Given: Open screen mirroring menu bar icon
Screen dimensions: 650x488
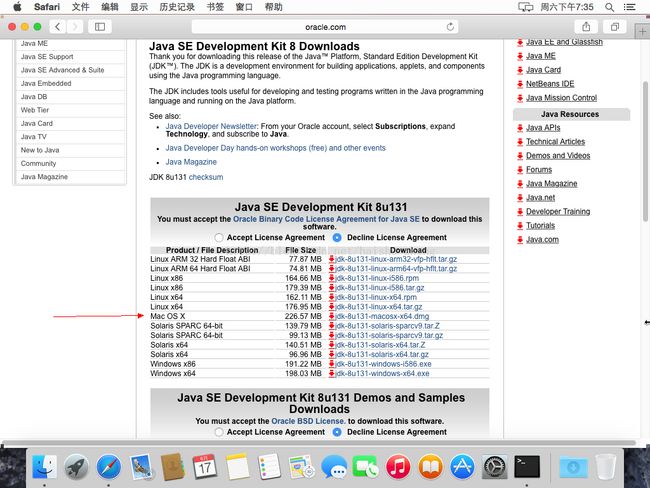Looking at the screenshot, I should tap(526, 7).
